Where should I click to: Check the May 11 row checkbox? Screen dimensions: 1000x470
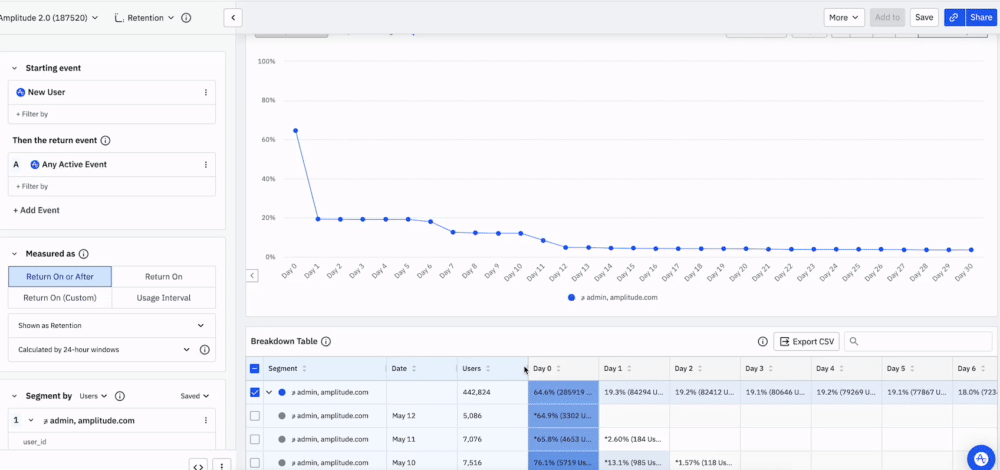pyautogui.click(x=254, y=439)
